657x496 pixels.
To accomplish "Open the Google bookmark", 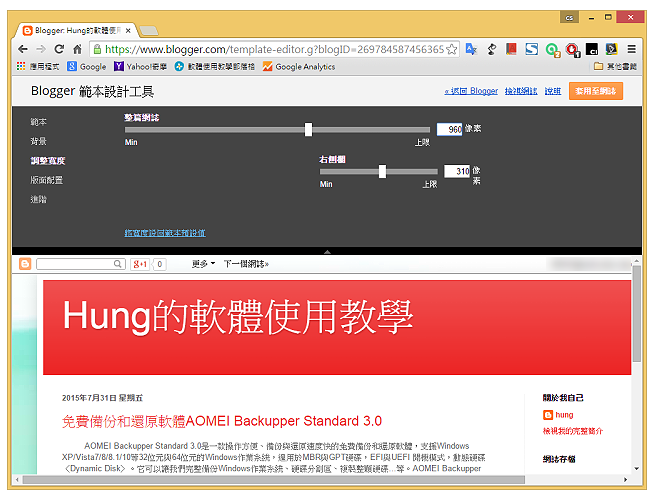I will (87, 66).
